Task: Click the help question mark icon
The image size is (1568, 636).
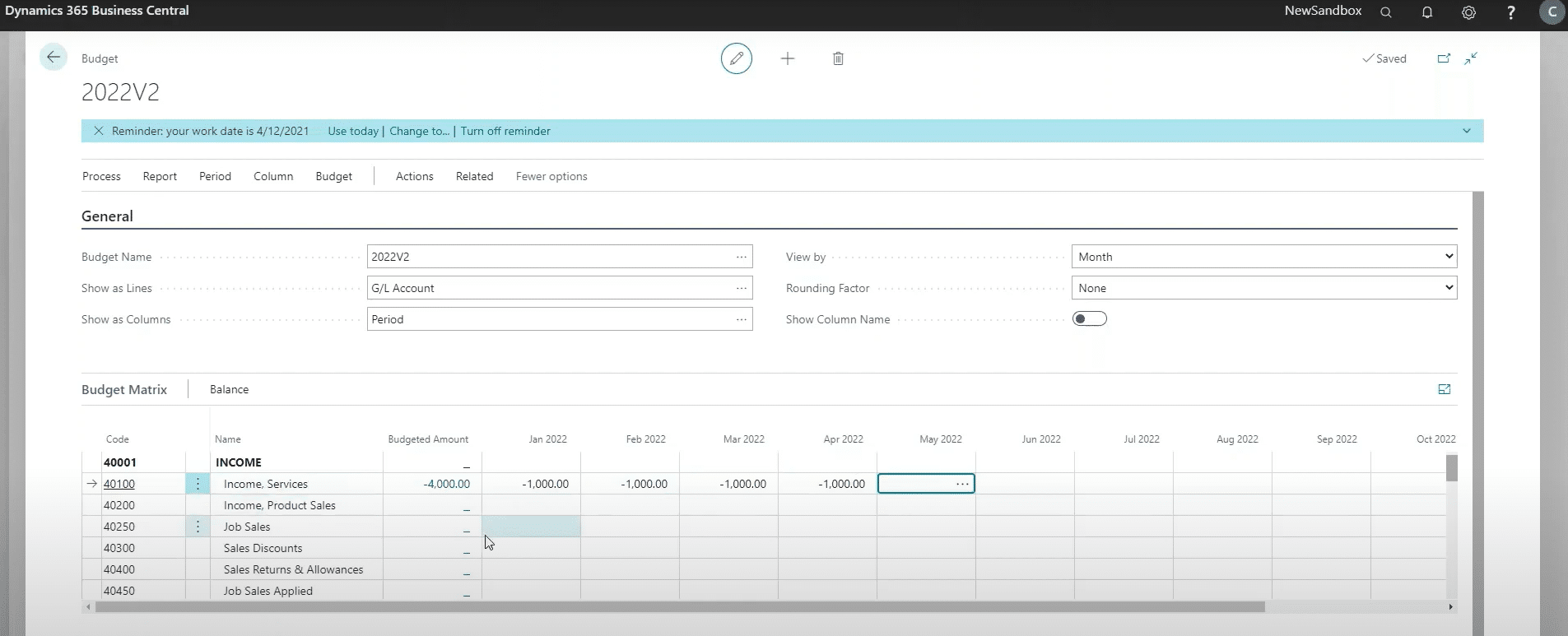Action: (x=1510, y=12)
